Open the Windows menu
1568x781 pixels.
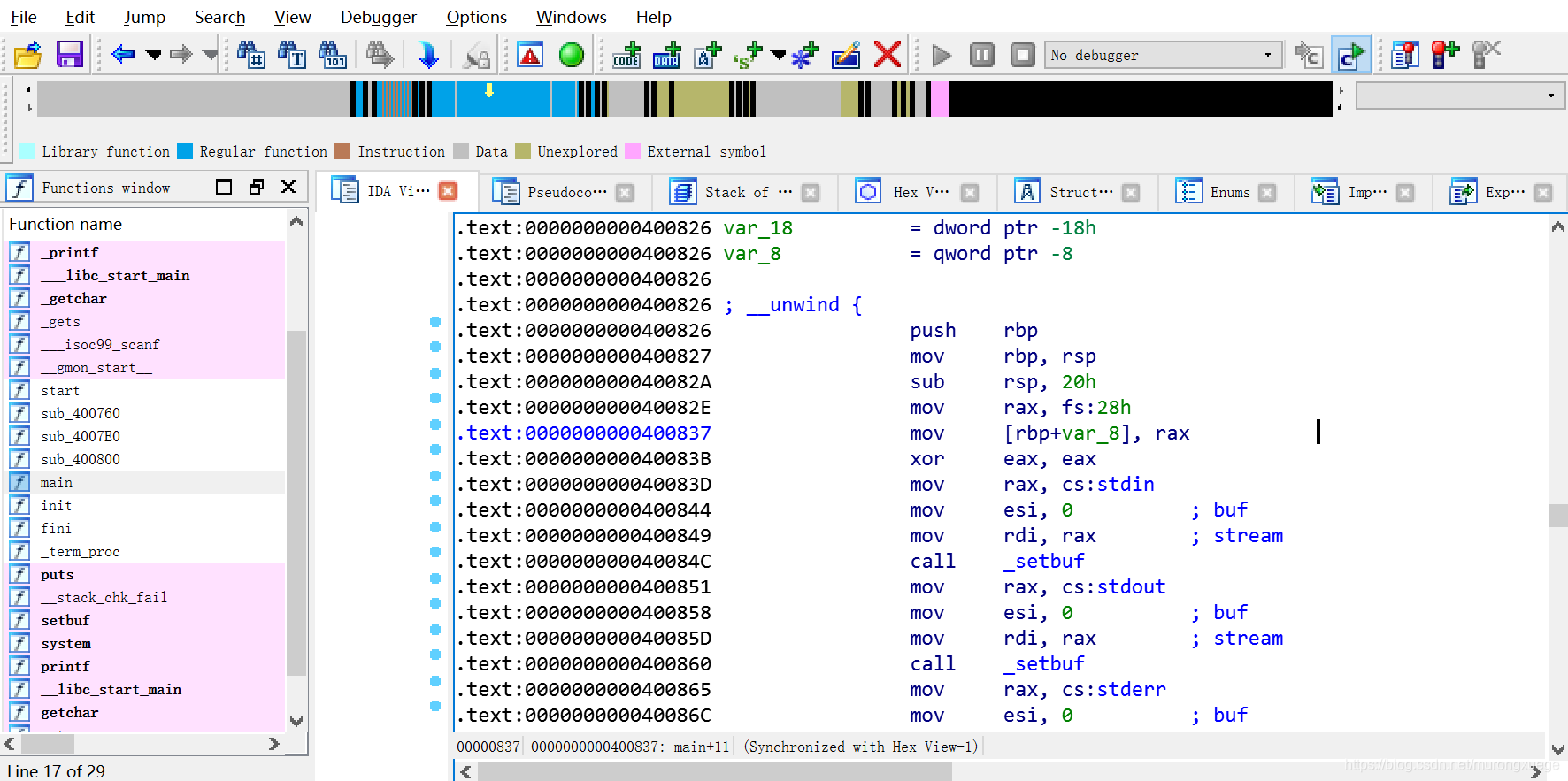[571, 17]
